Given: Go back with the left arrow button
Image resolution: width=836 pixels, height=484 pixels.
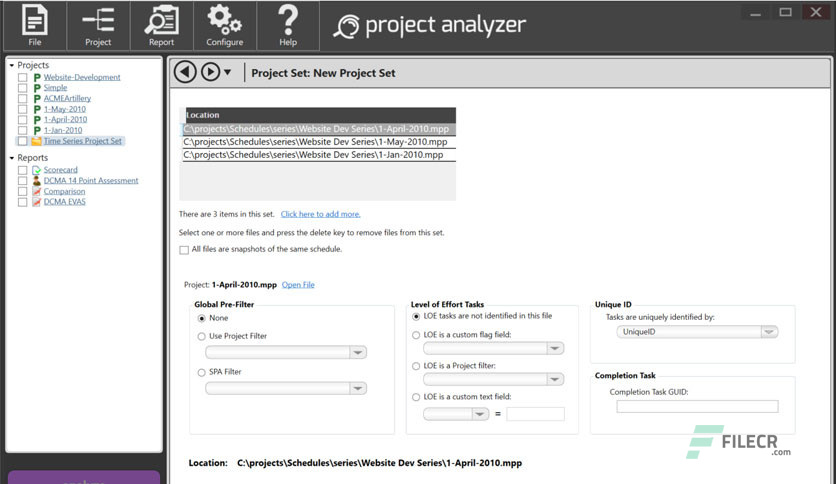Looking at the screenshot, I should click(x=185, y=72).
